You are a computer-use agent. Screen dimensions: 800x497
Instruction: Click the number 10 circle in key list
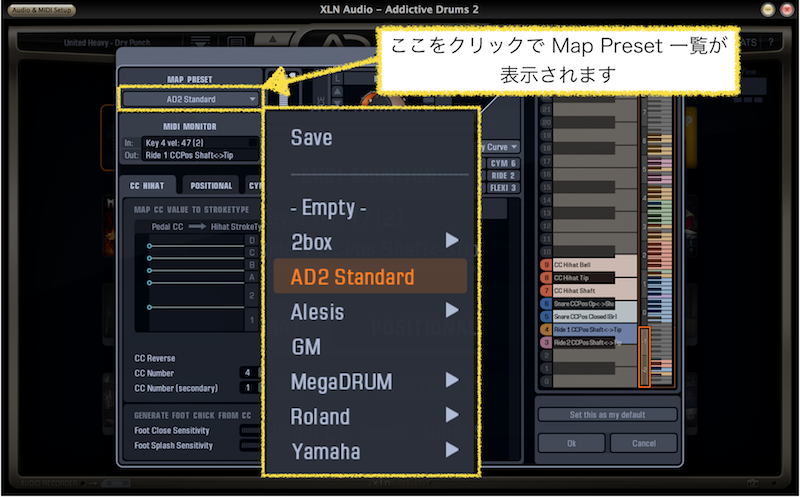[546, 252]
